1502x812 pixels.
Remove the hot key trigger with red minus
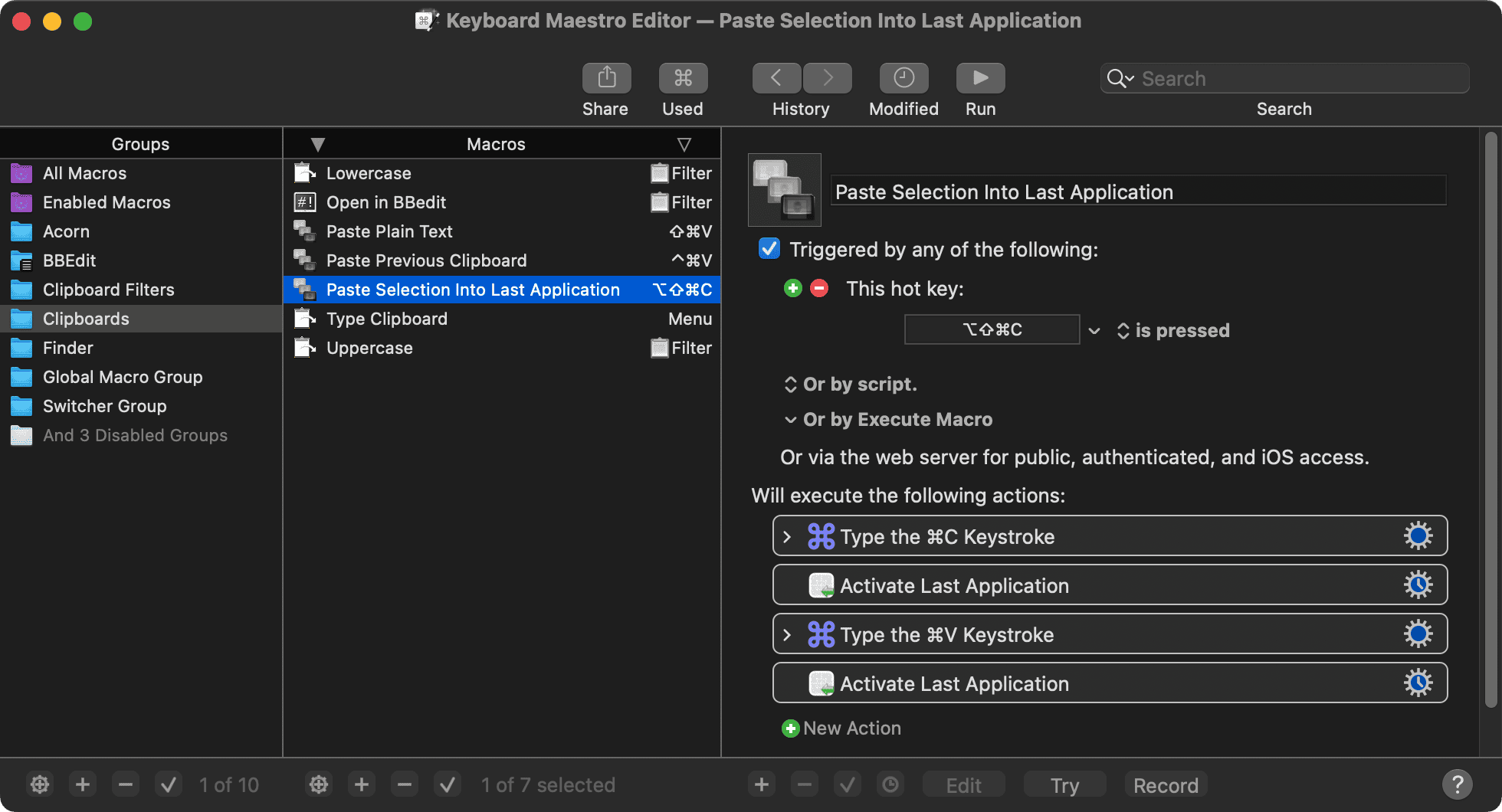tap(818, 288)
